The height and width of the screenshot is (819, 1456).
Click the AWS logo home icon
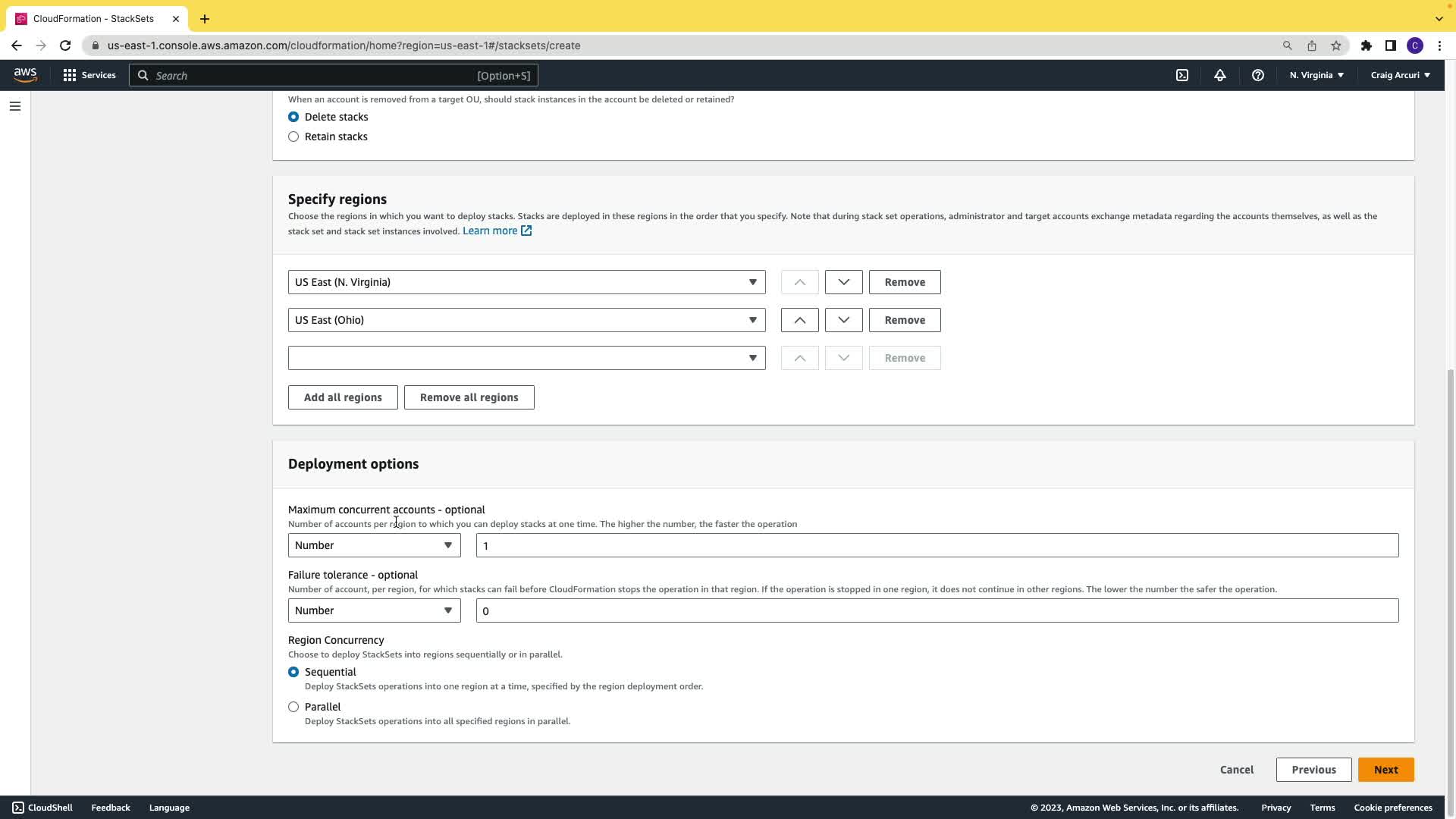click(25, 74)
